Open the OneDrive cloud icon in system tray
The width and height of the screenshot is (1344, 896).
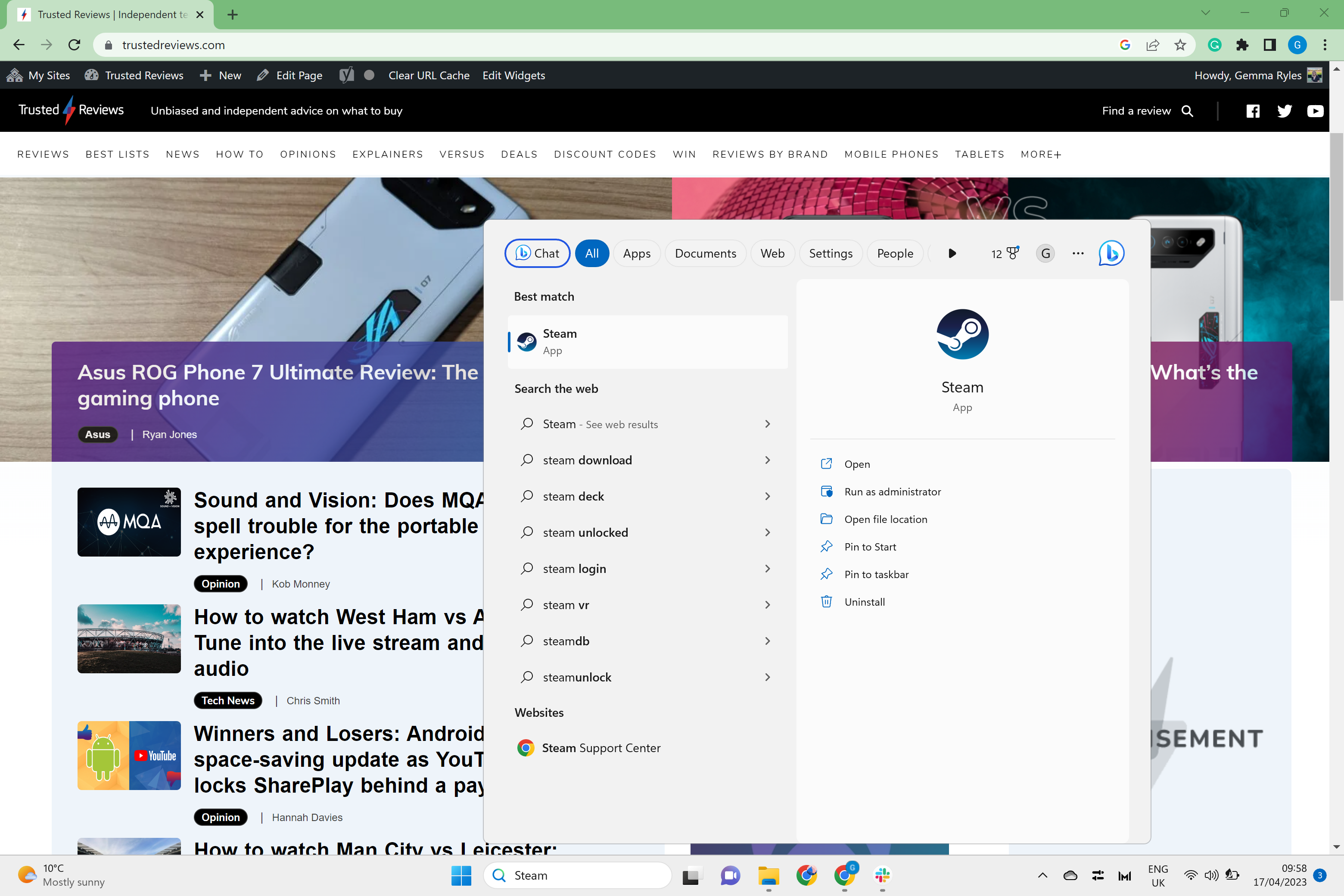click(1070, 875)
